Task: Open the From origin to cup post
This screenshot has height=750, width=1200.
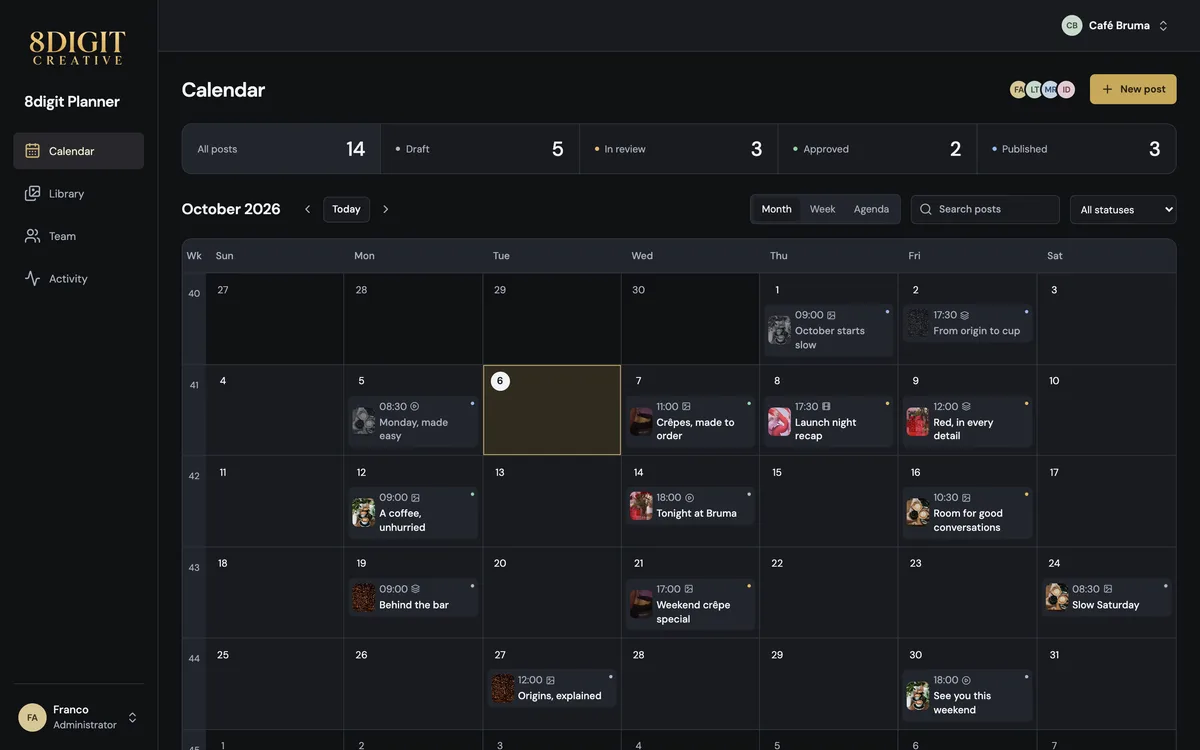Action: point(967,323)
